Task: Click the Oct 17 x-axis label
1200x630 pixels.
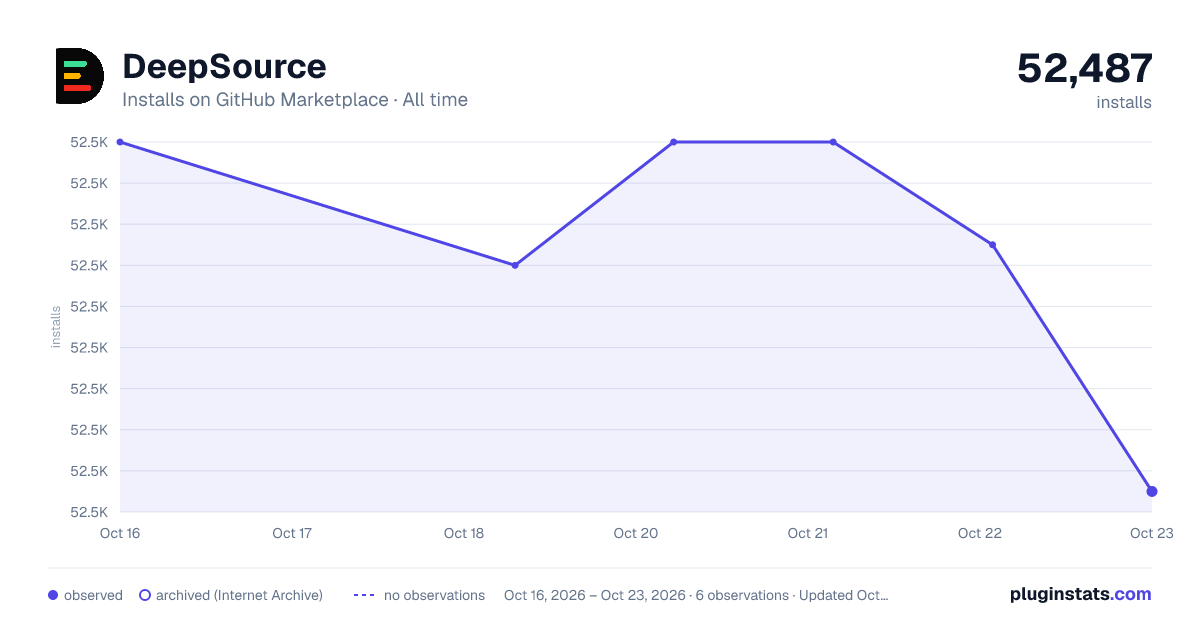Action: 292,533
